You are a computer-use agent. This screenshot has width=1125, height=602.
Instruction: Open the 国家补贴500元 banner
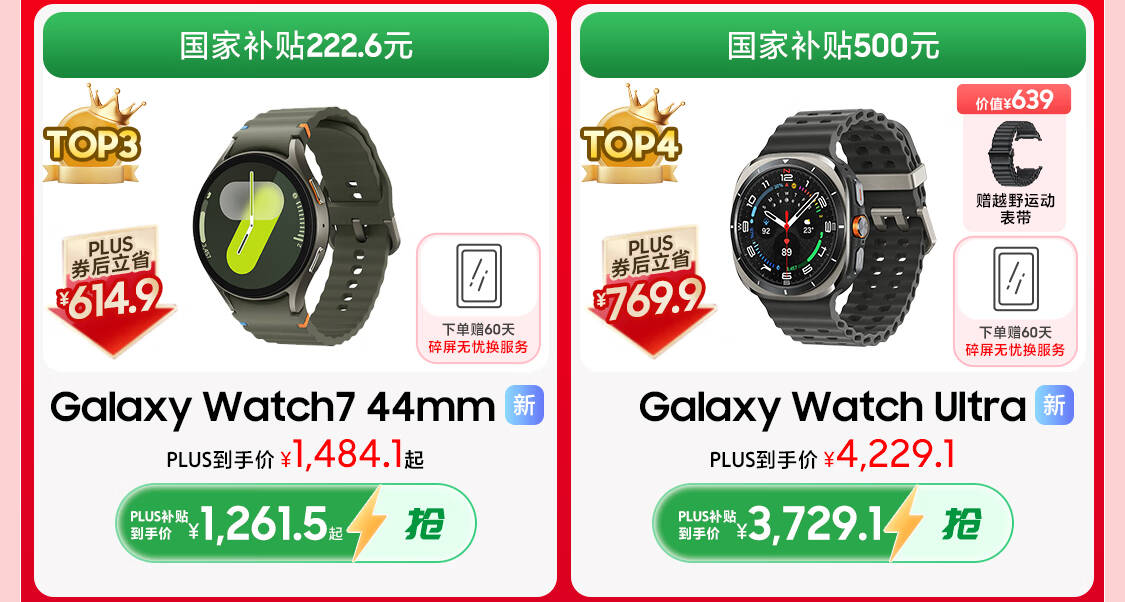click(833, 45)
